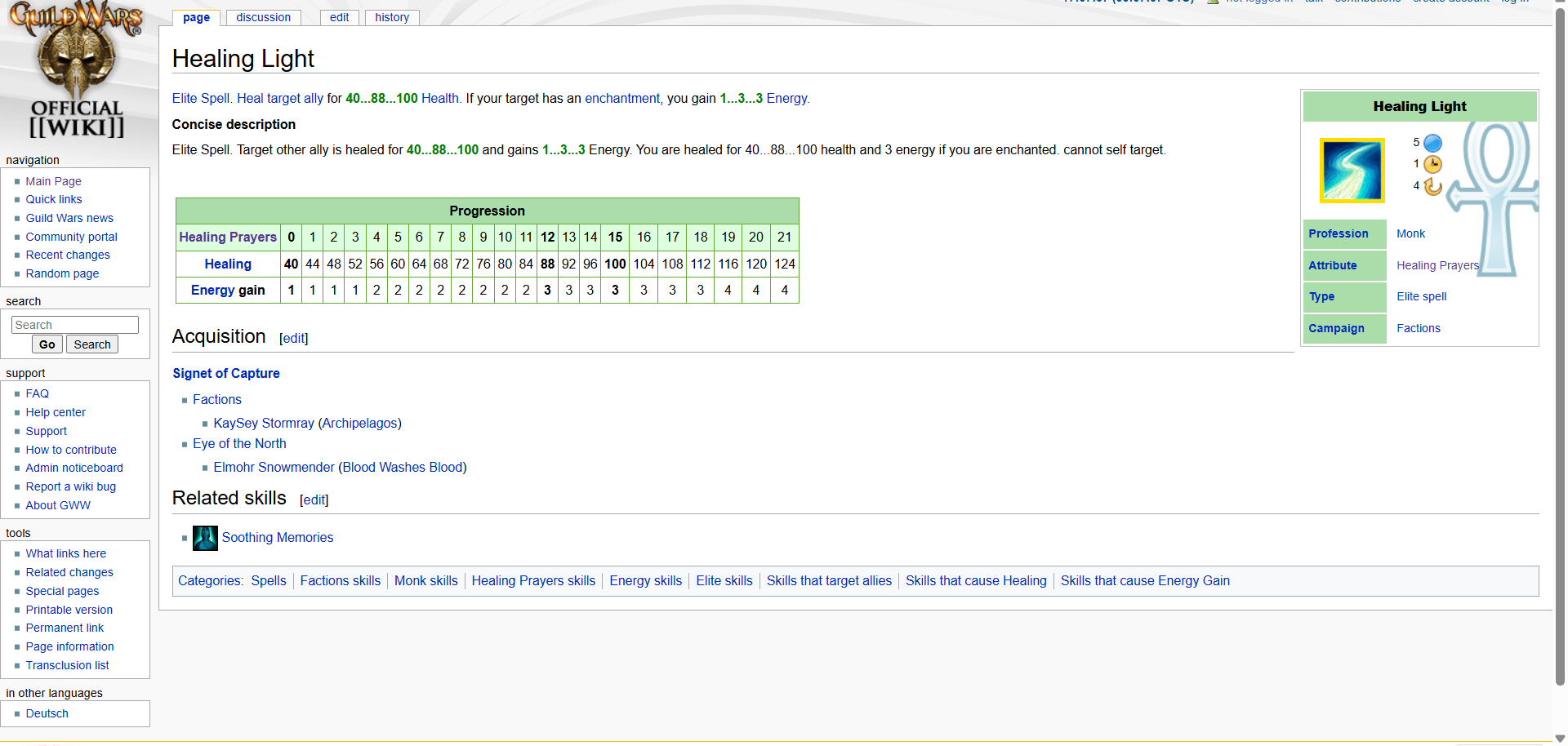Open the Factions link under Signet of Capture
1568x746 pixels.
(x=217, y=399)
